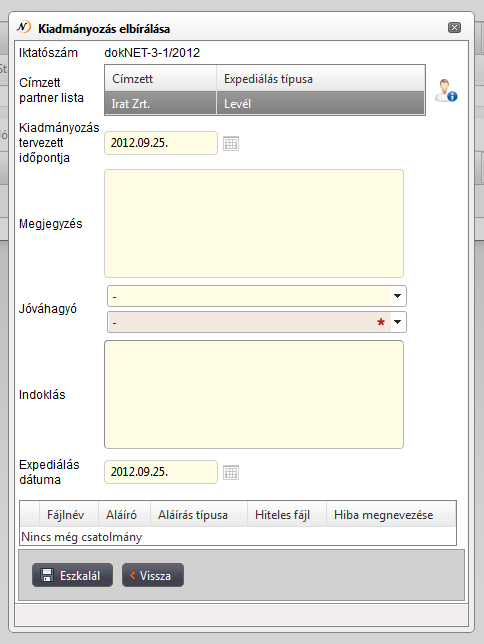Click the Aláíró column header
This screenshot has width=484, height=644.
click(124, 514)
